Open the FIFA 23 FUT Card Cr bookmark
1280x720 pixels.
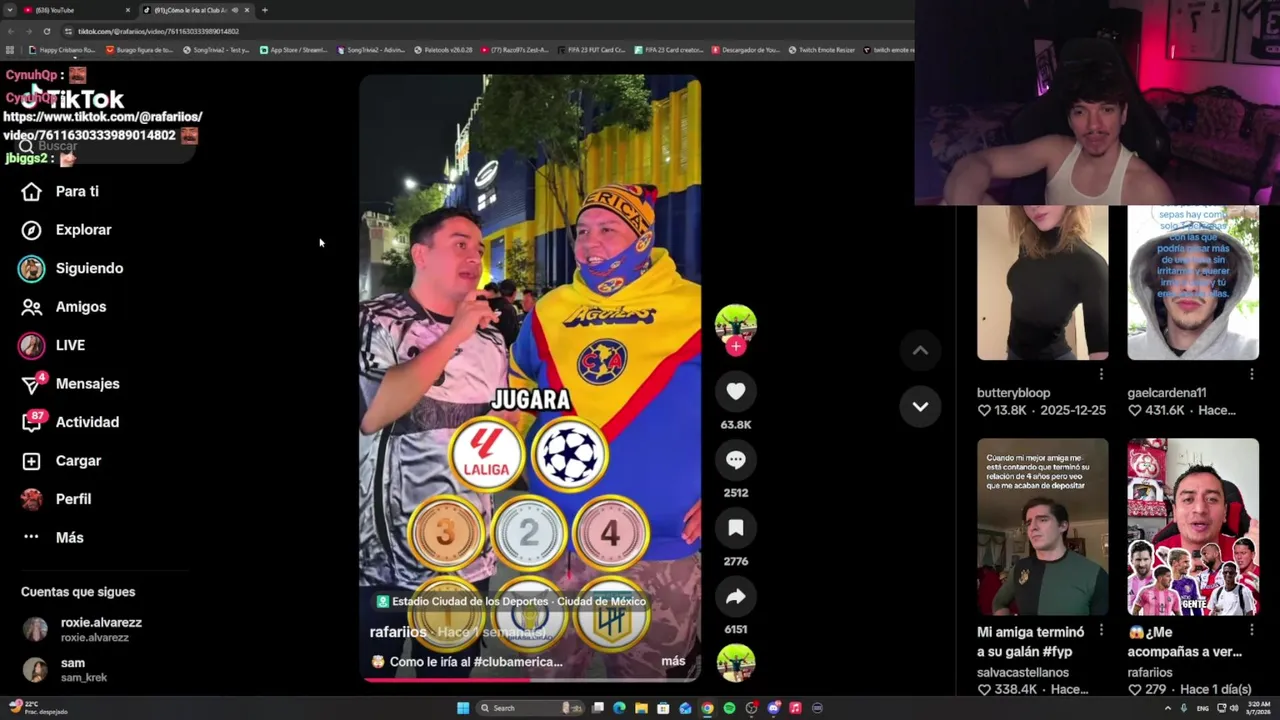click(592, 50)
